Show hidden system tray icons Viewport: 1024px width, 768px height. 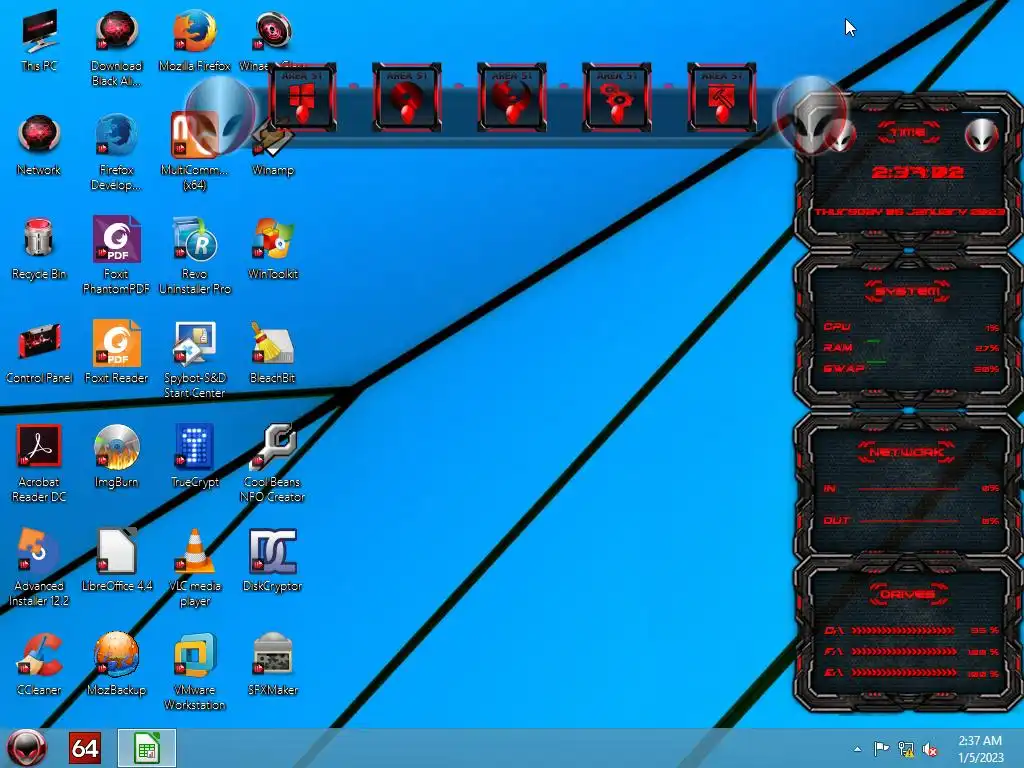pyautogui.click(x=857, y=749)
